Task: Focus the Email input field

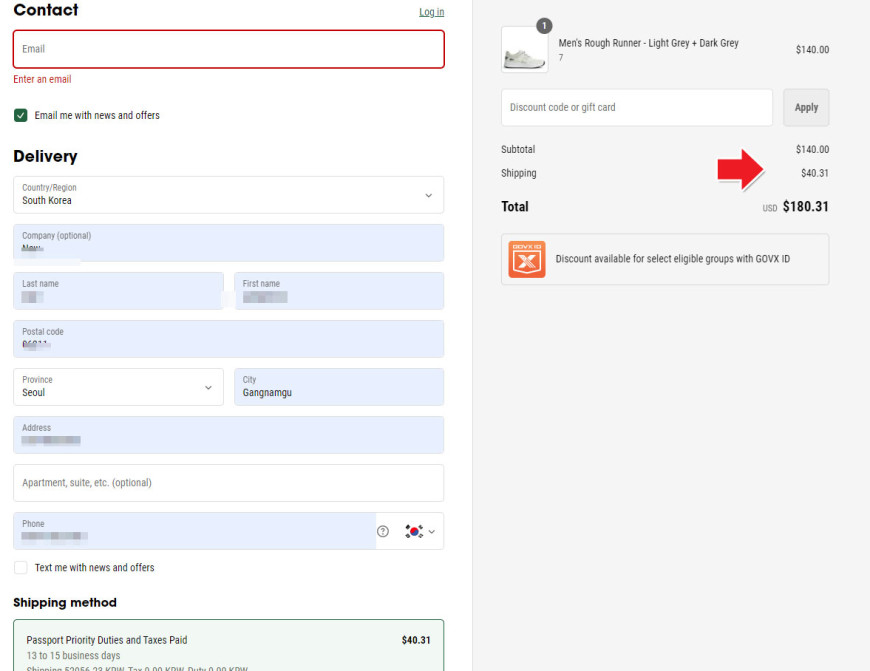Action: pyautogui.click(x=229, y=49)
